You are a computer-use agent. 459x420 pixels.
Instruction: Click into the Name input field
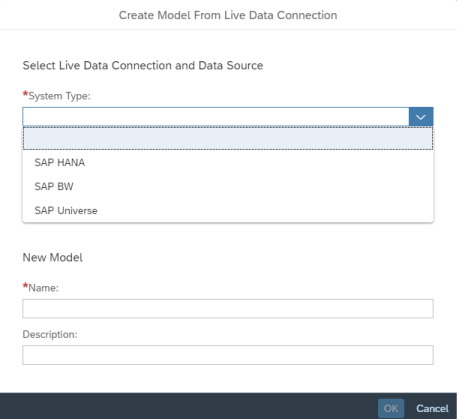(x=228, y=309)
